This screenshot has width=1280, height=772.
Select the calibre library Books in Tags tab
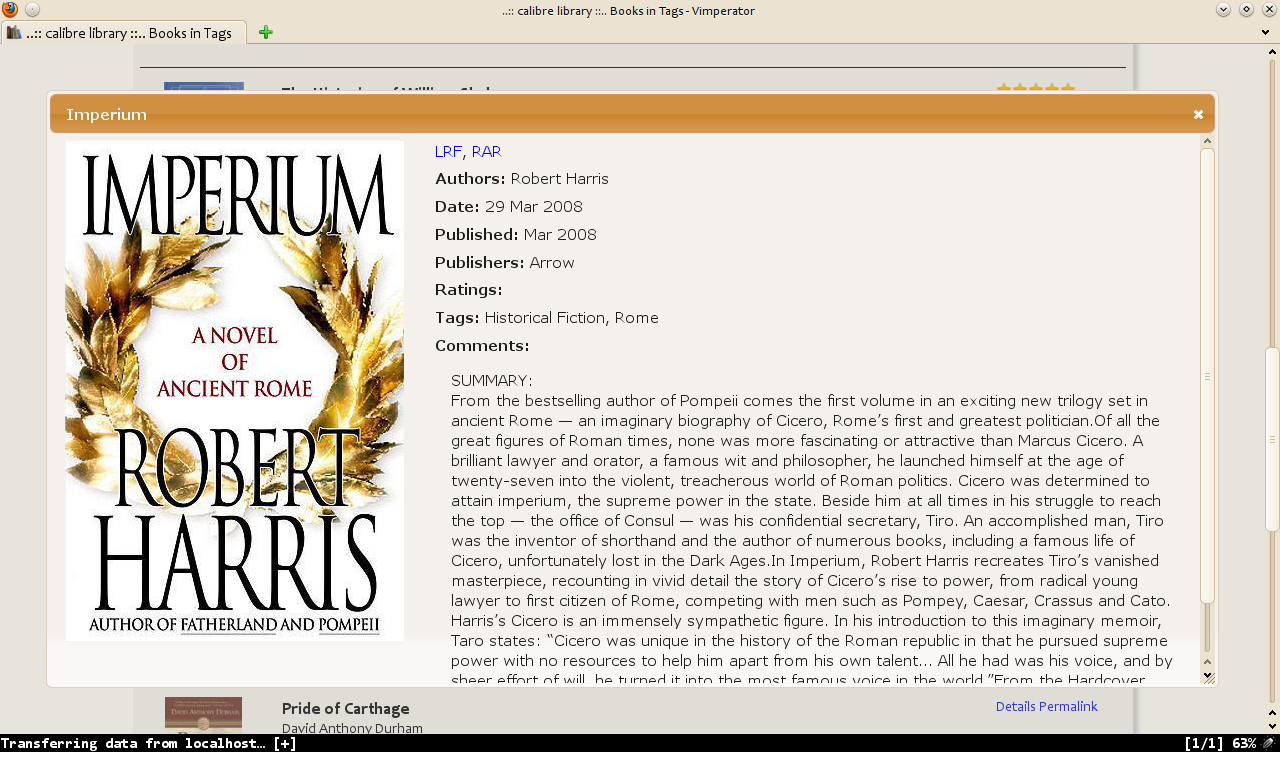(x=123, y=33)
